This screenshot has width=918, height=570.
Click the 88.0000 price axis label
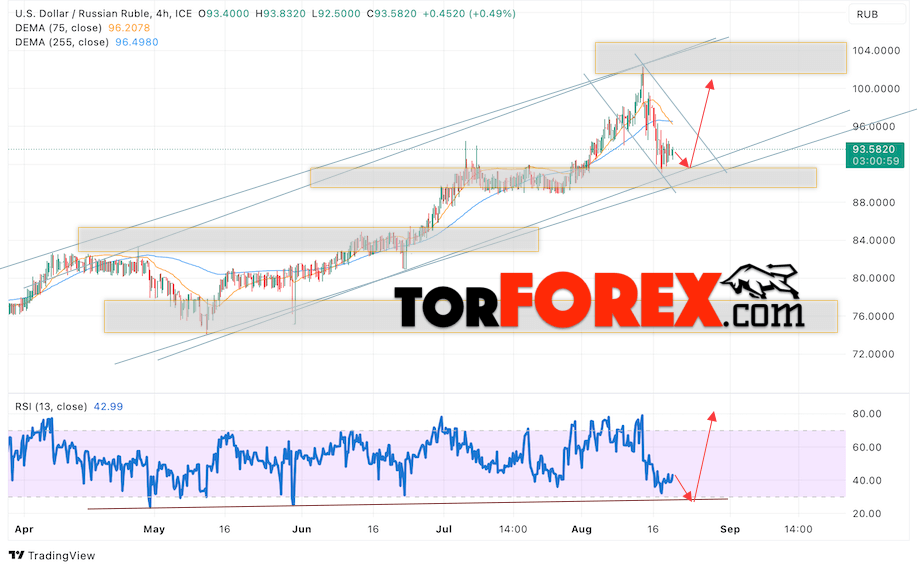874,202
